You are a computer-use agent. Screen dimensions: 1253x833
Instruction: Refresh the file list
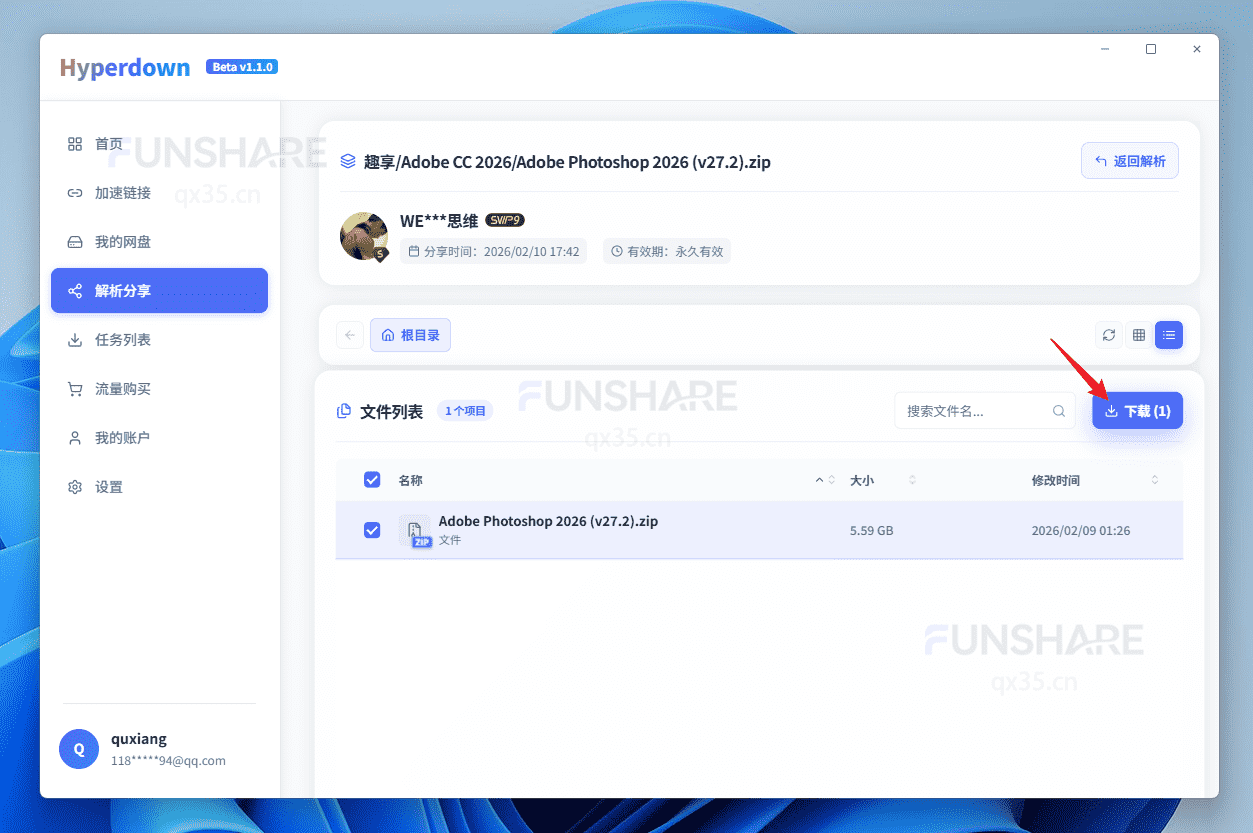tap(1108, 335)
